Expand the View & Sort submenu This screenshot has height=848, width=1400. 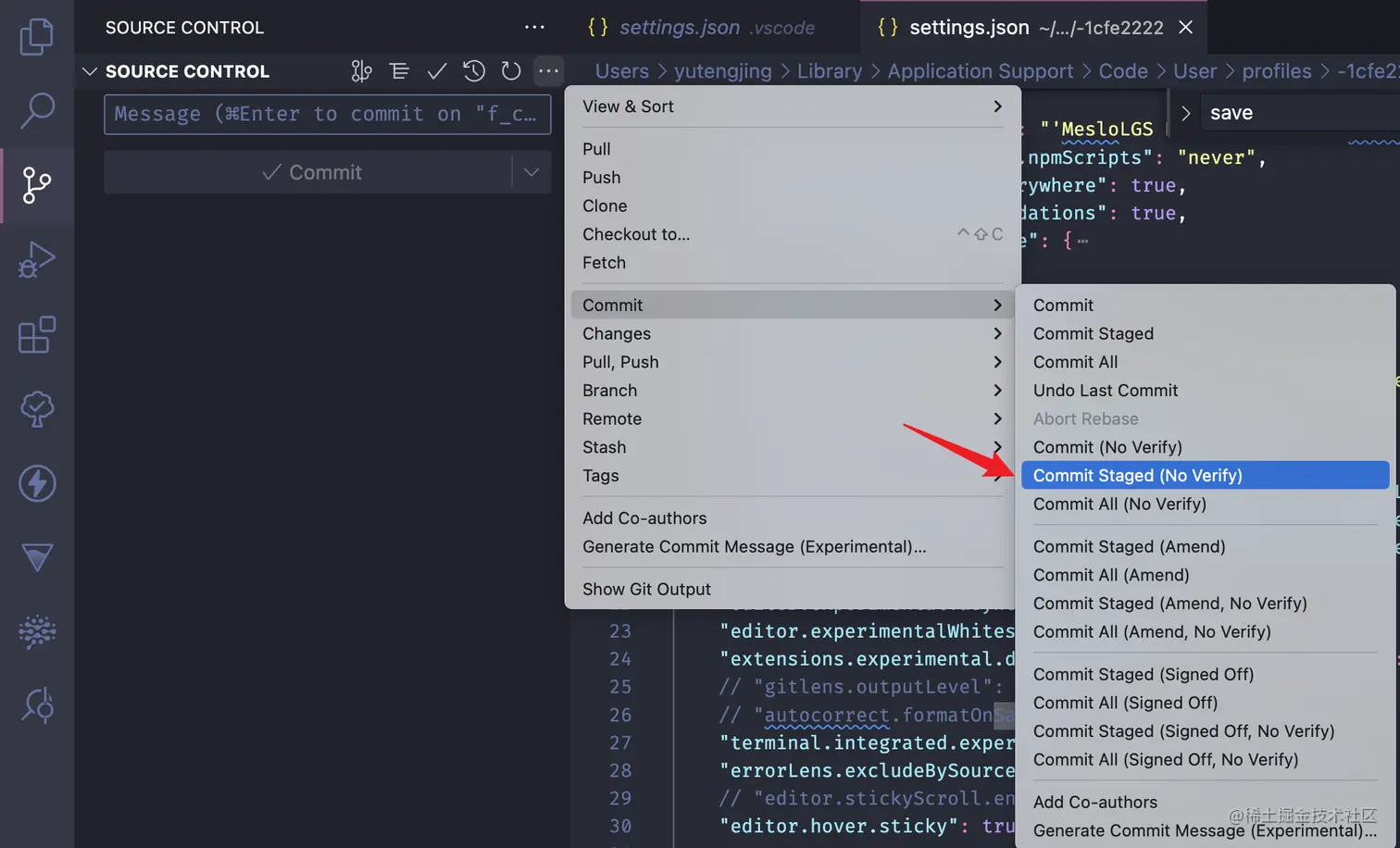click(x=792, y=106)
